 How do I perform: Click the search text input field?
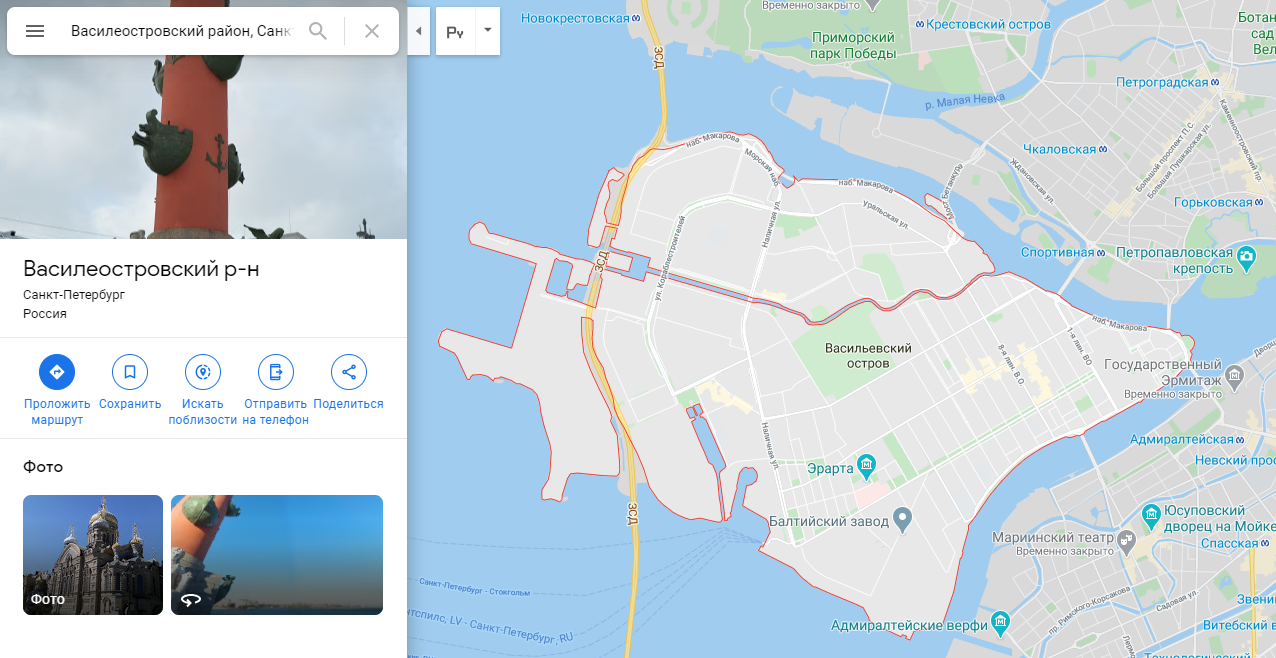coord(181,31)
